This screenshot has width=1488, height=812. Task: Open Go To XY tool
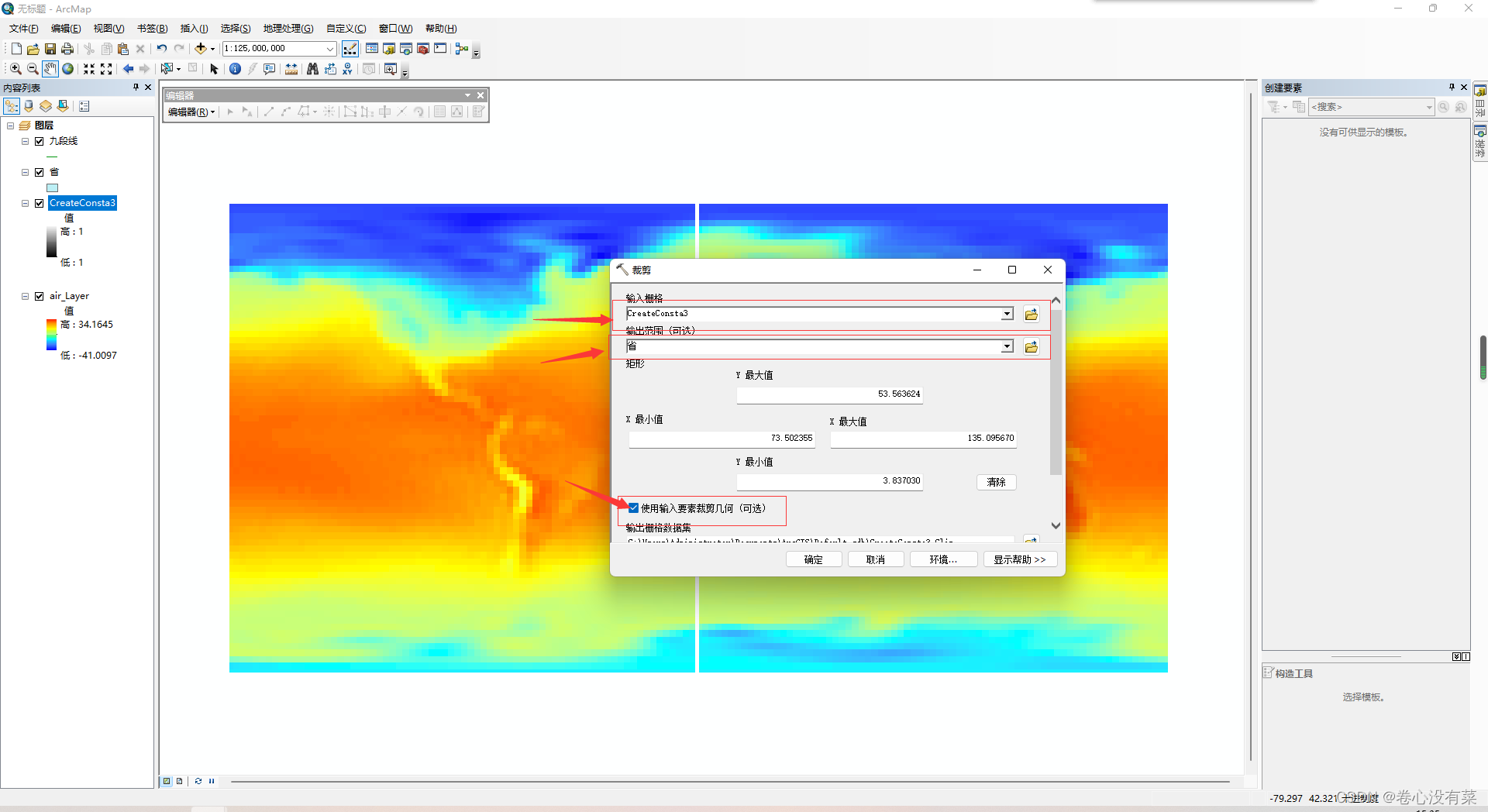tap(347, 69)
